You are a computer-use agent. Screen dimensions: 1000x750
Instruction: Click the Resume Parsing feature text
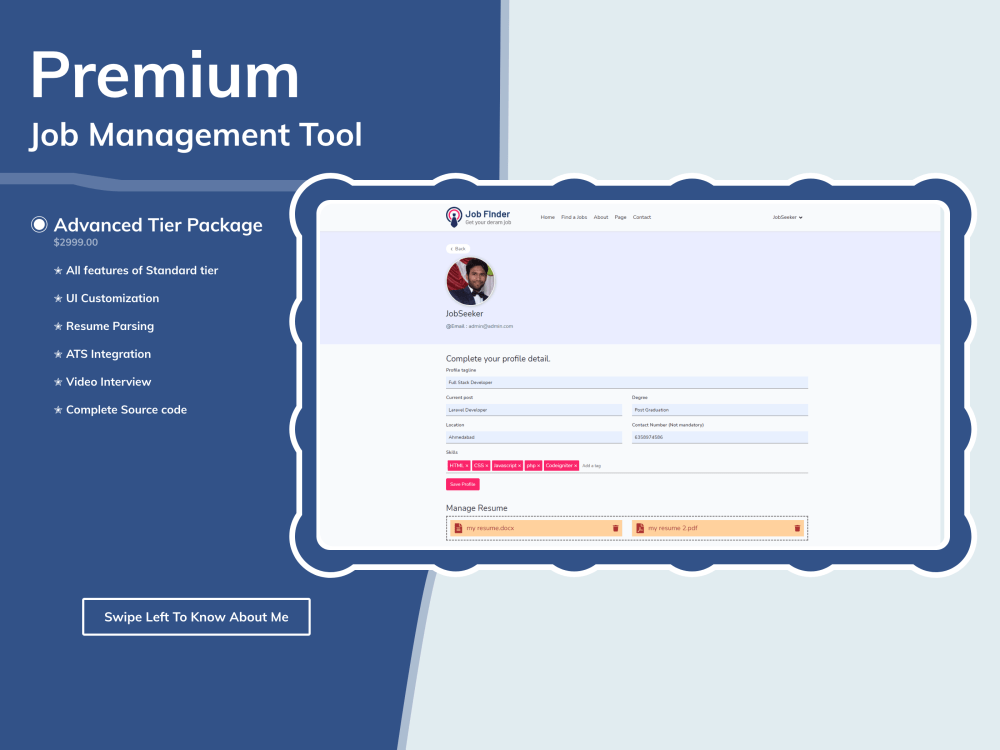(110, 326)
